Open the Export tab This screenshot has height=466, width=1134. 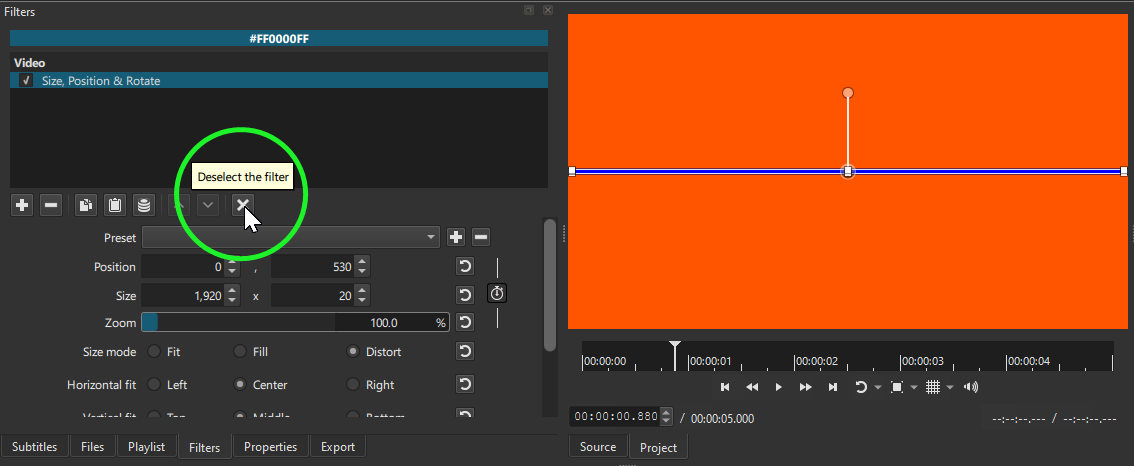pyautogui.click(x=338, y=447)
